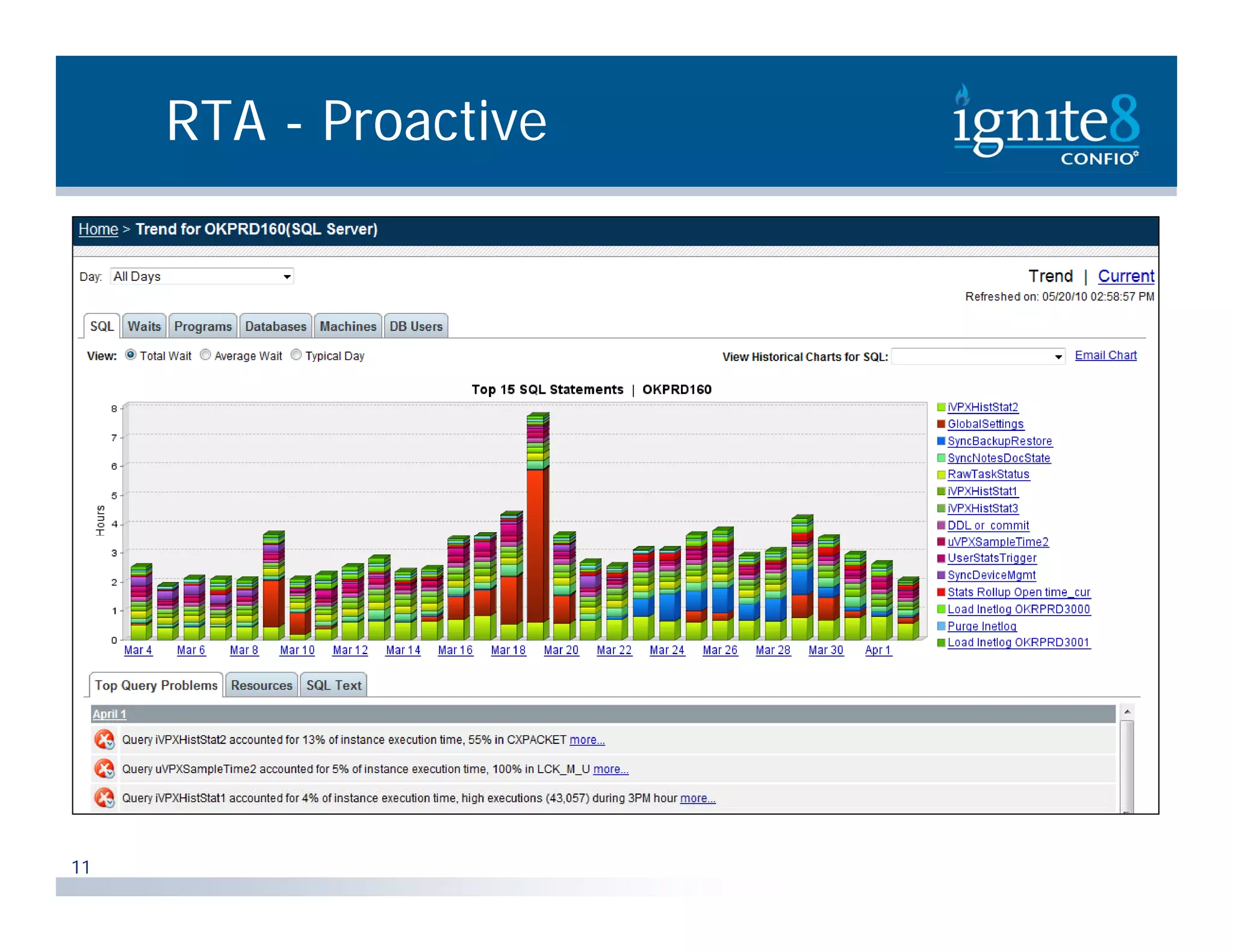This screenshot has width=1233, height=952.
Task: Click the iVPXHistStat2 legend color square
Action: [941, 407]
